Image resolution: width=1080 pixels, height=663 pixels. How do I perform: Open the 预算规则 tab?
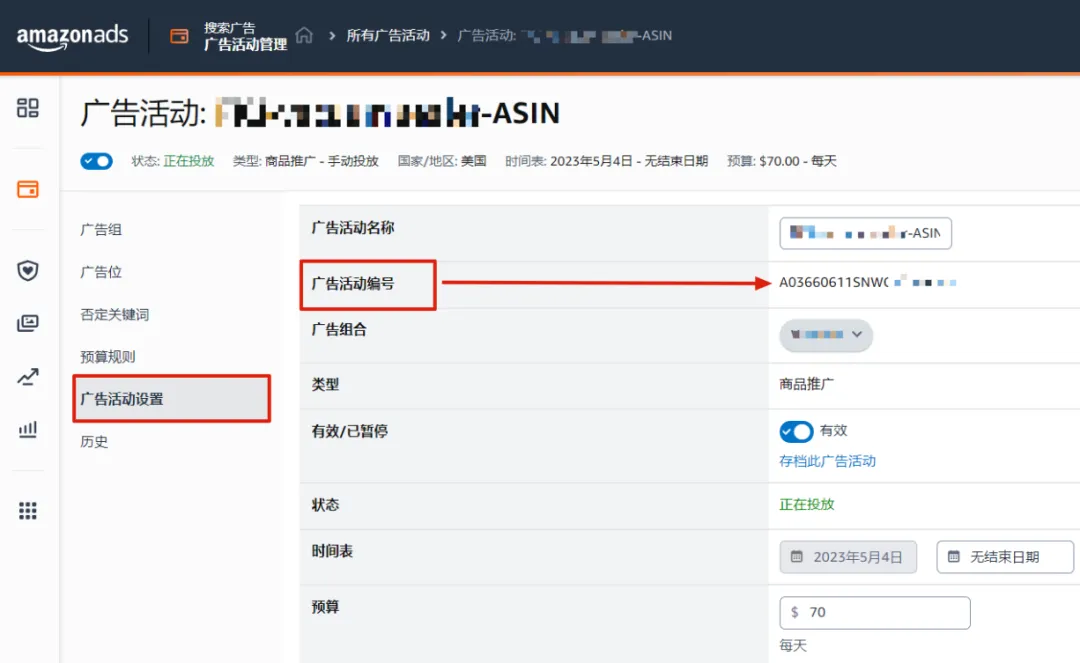108,357
